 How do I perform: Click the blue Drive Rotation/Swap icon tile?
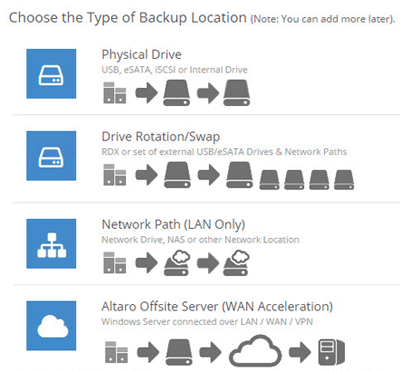(x=51, y=156)
